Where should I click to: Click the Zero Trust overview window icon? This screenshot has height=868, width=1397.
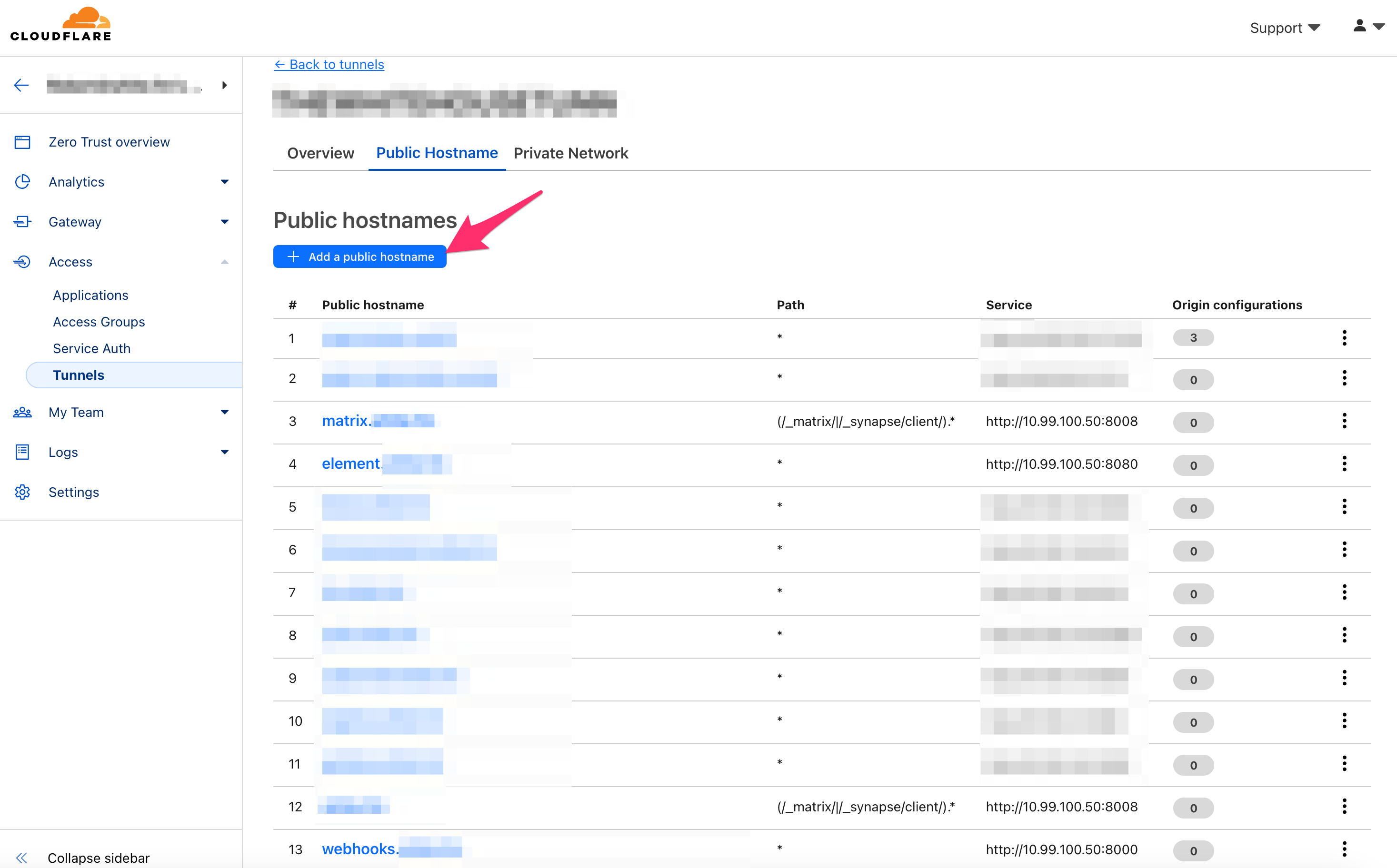[22, 142]
